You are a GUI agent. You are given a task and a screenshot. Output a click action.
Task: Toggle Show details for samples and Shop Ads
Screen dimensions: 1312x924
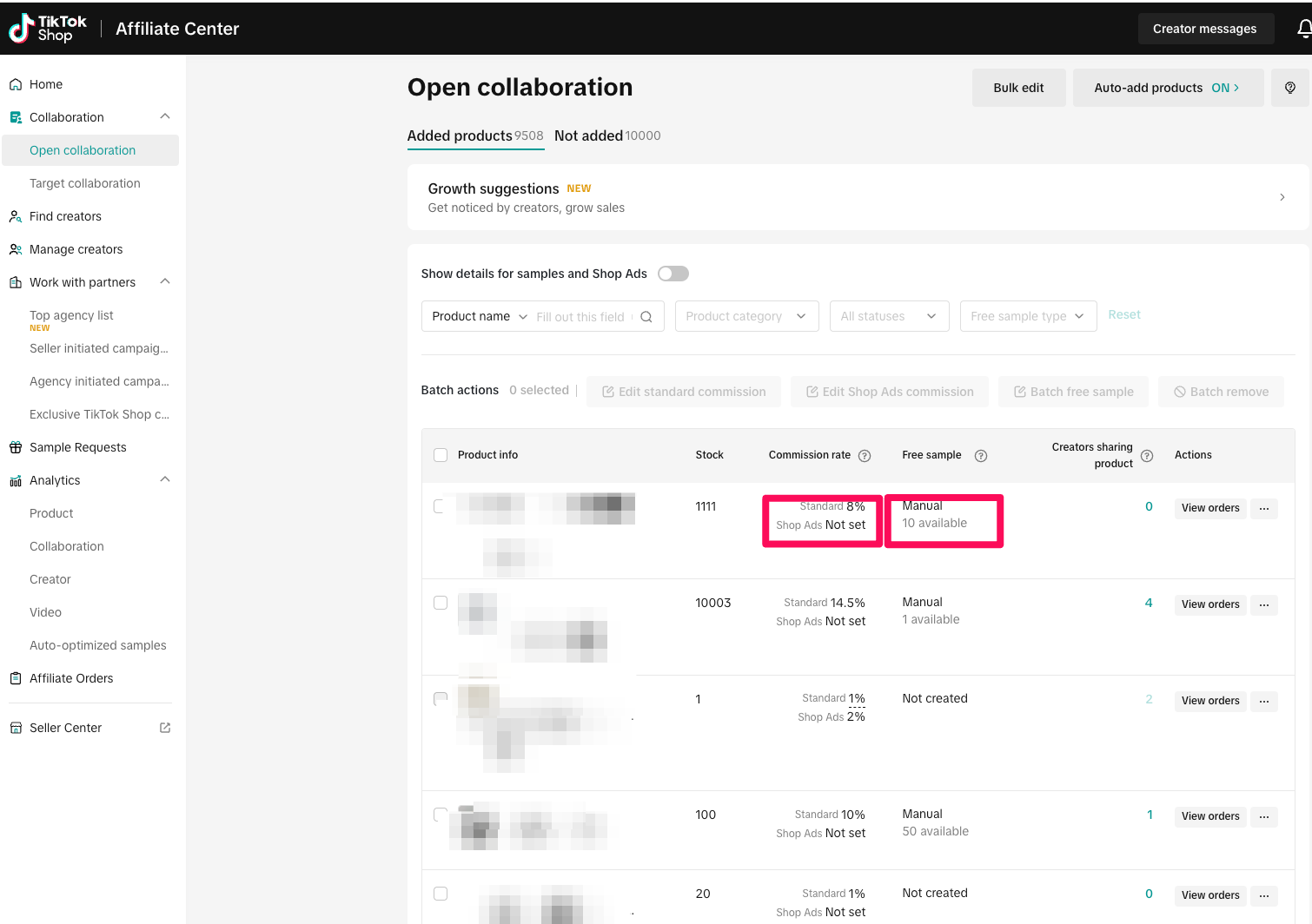coord(673,274)
